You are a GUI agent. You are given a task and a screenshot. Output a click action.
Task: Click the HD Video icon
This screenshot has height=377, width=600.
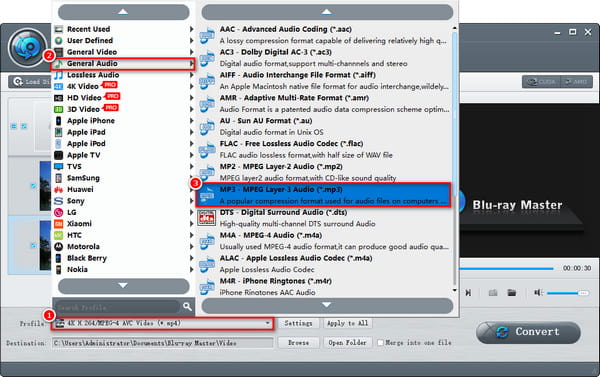[x=59, y=98]
